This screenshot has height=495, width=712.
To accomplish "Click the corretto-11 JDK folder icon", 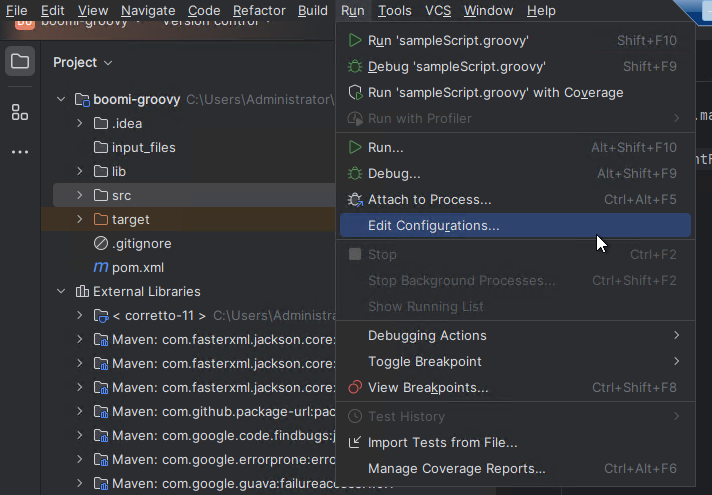I will click(101, 315).
